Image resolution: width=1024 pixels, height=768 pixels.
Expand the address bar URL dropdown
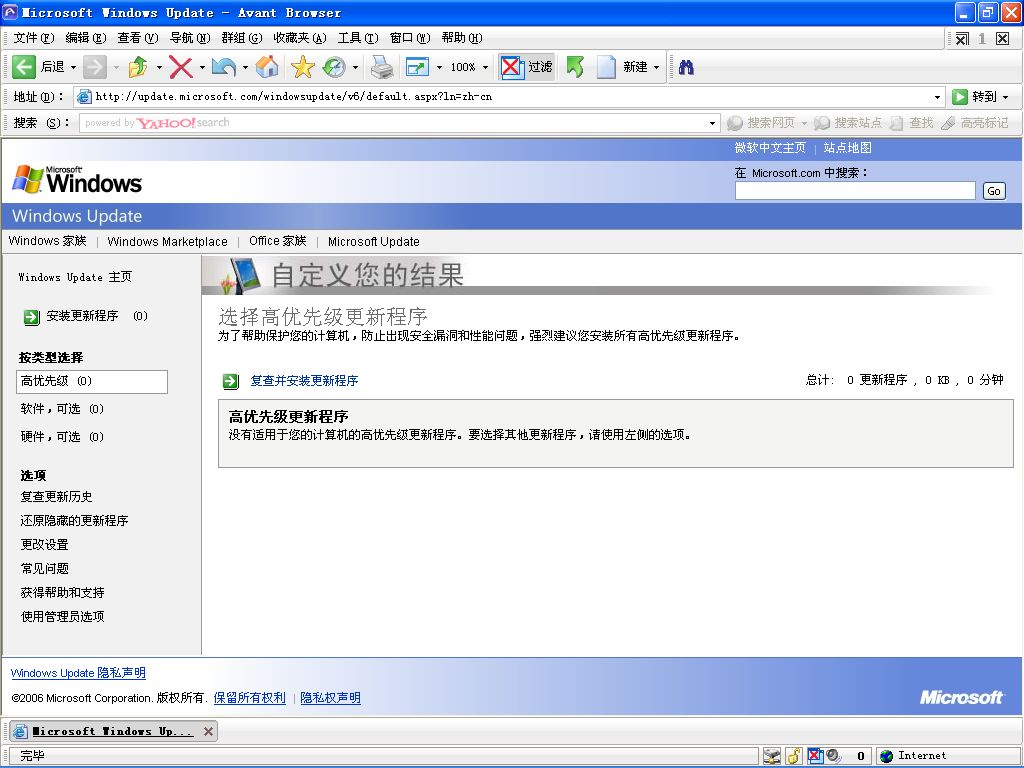pyautogui.click(x=938, y=97)
